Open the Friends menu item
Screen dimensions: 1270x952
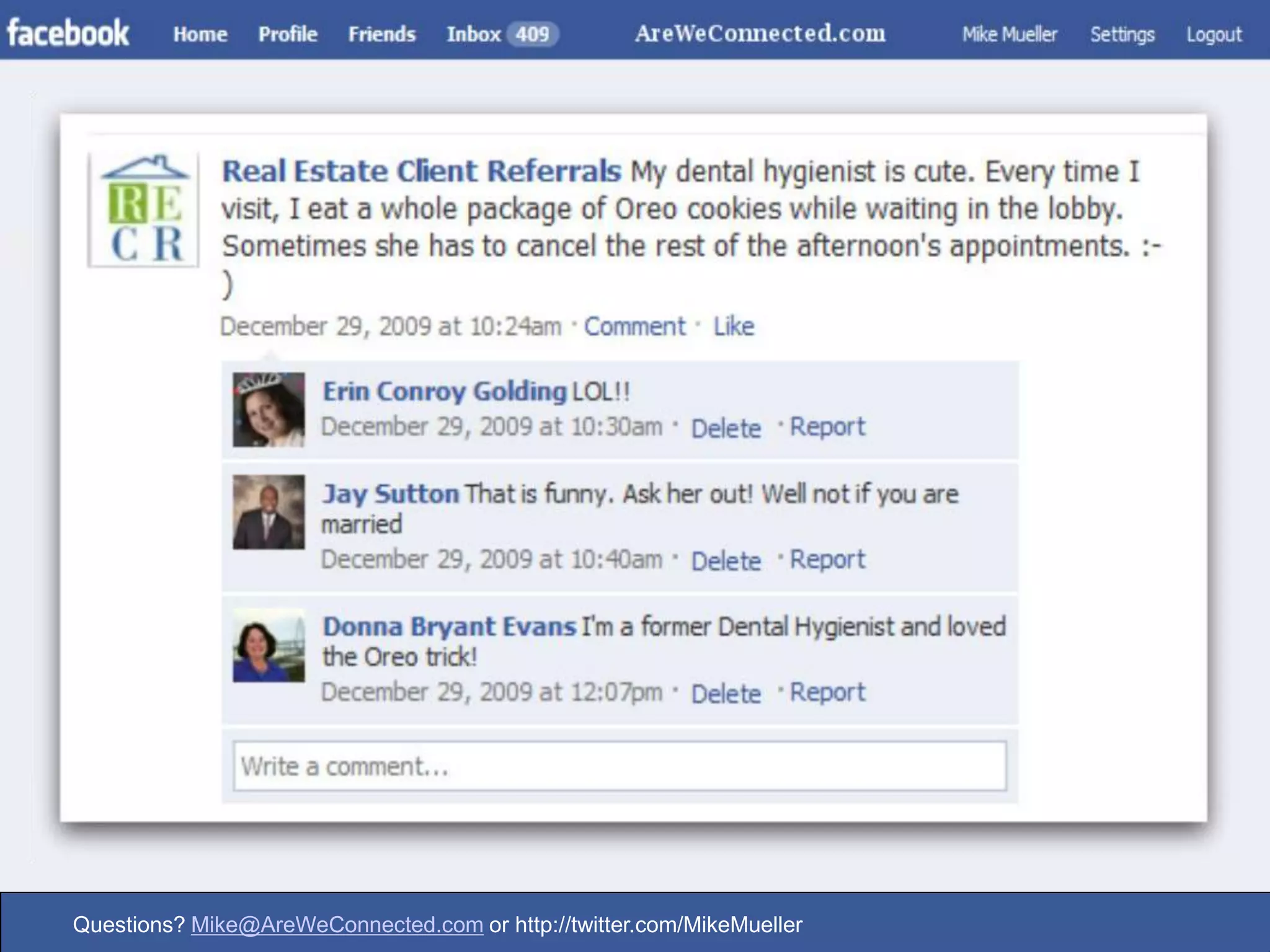(381, 34)
